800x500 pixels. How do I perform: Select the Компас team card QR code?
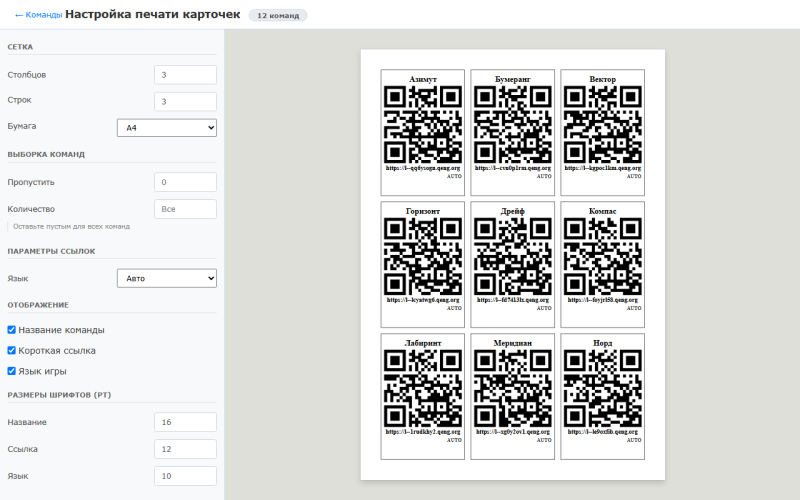603,257
